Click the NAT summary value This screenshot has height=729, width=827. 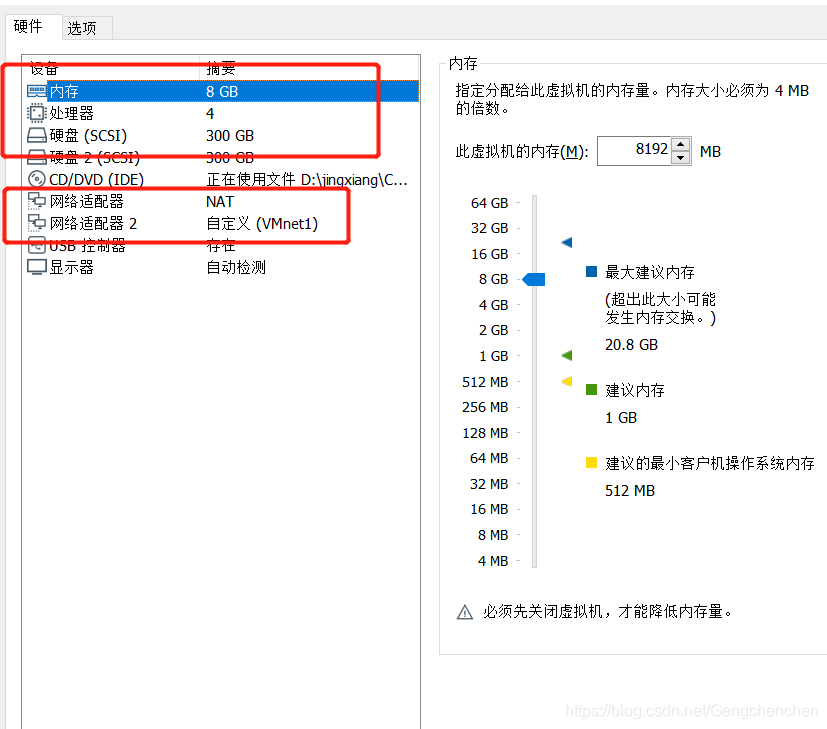(x=219, y=202)
